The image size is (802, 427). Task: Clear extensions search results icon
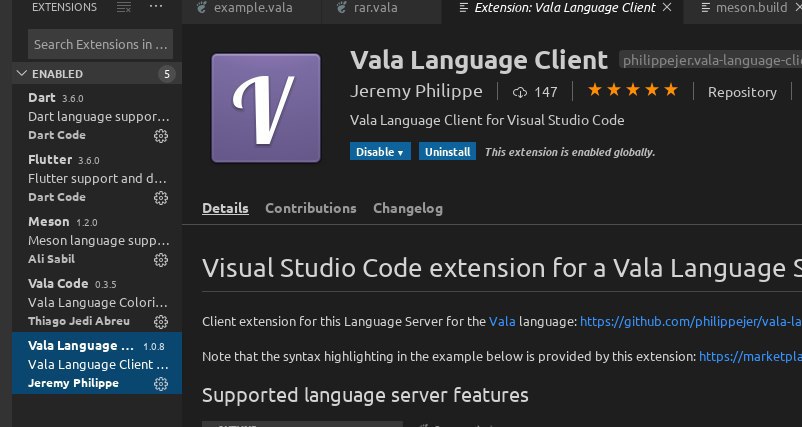[124, 7]
